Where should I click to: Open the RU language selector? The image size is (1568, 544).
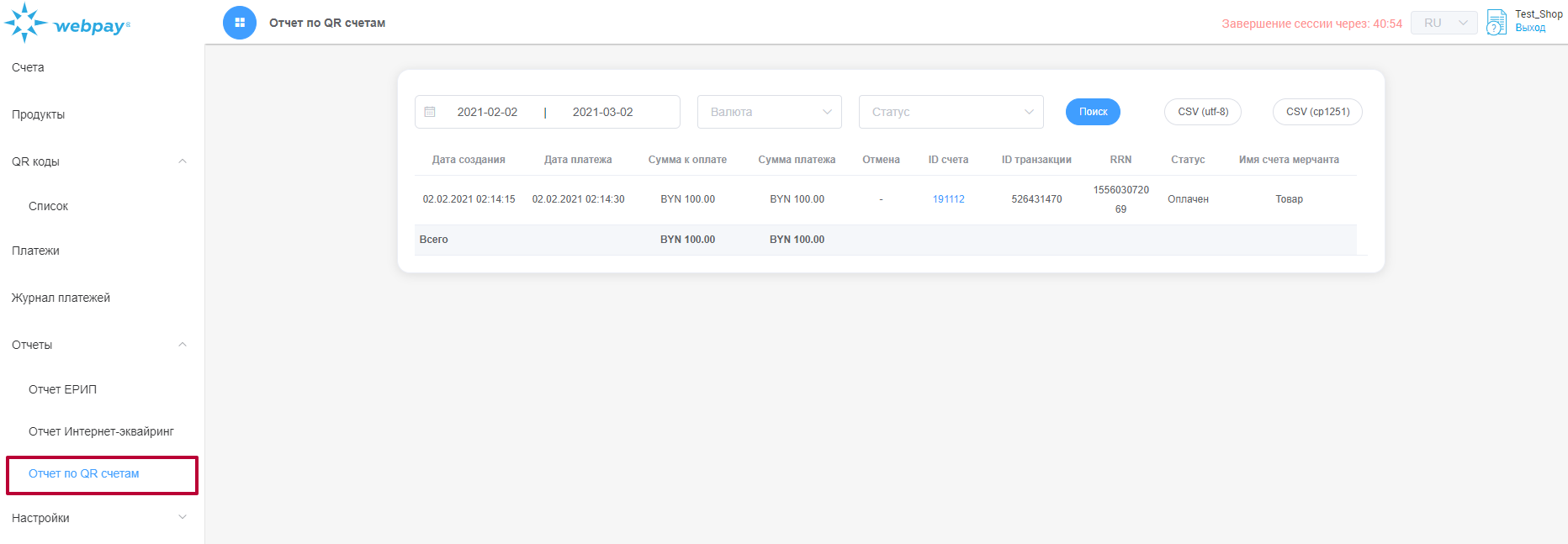1444,23
